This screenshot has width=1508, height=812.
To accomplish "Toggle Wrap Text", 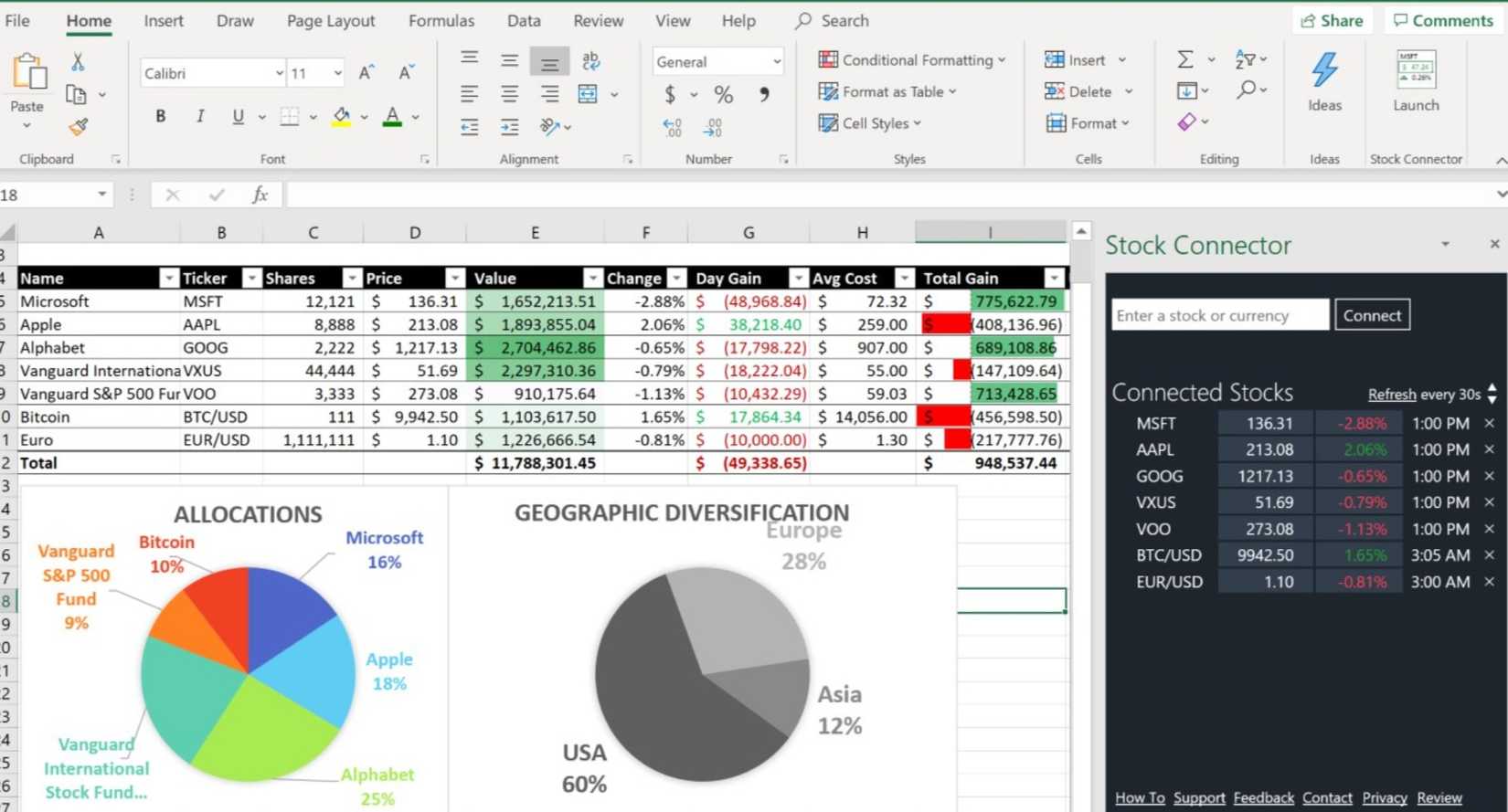I will tap(590, 60).
